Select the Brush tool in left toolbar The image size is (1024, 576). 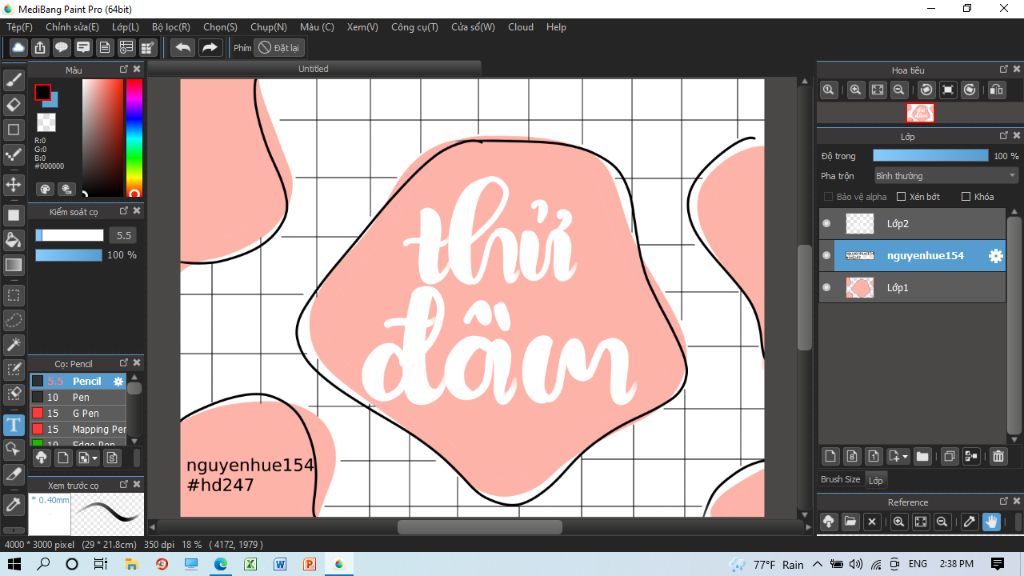(x=14, y=80)
